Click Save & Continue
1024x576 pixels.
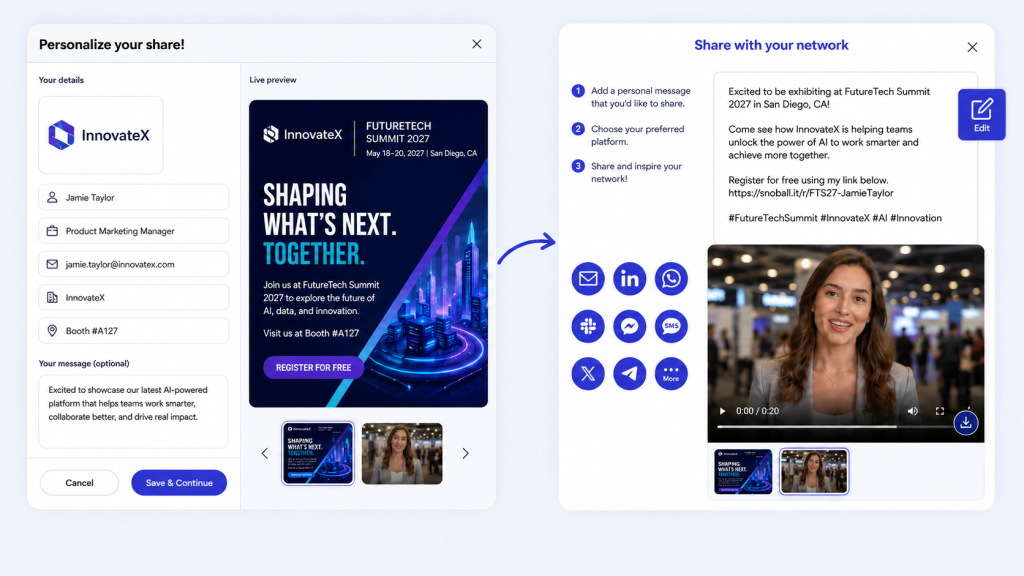179,483
